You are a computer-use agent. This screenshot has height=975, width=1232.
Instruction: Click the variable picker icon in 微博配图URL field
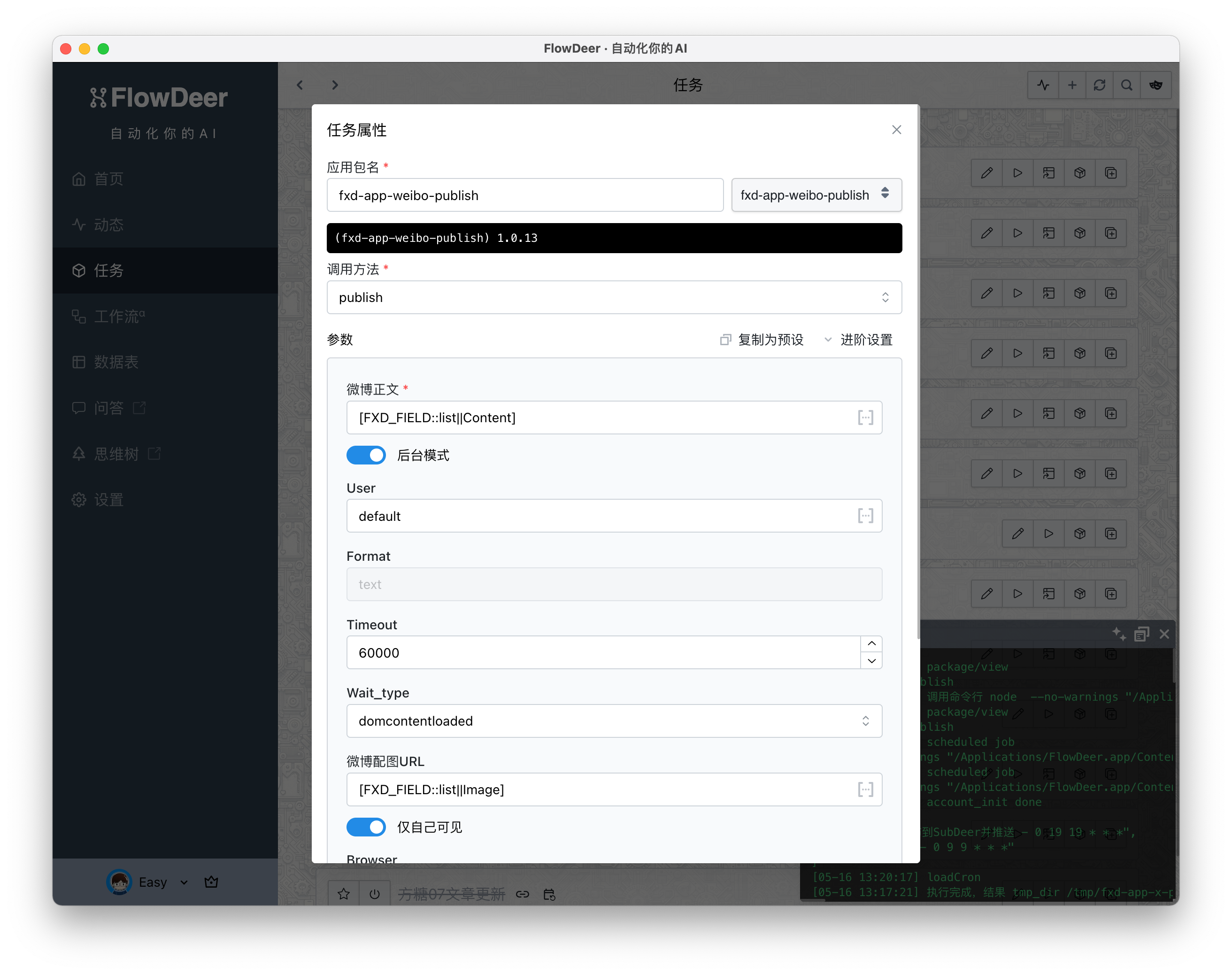[865, 789]
